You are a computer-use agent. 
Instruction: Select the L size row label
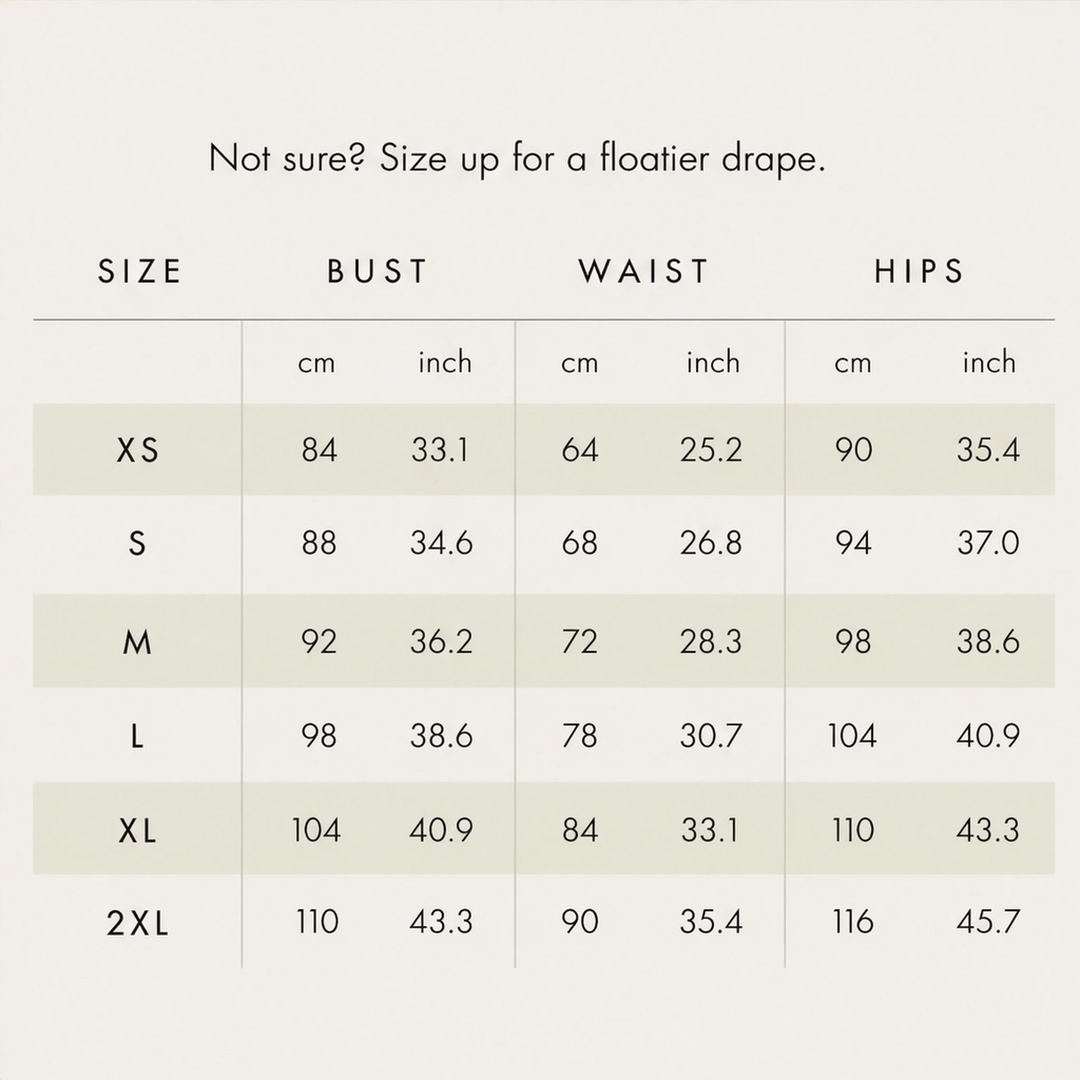137,736
